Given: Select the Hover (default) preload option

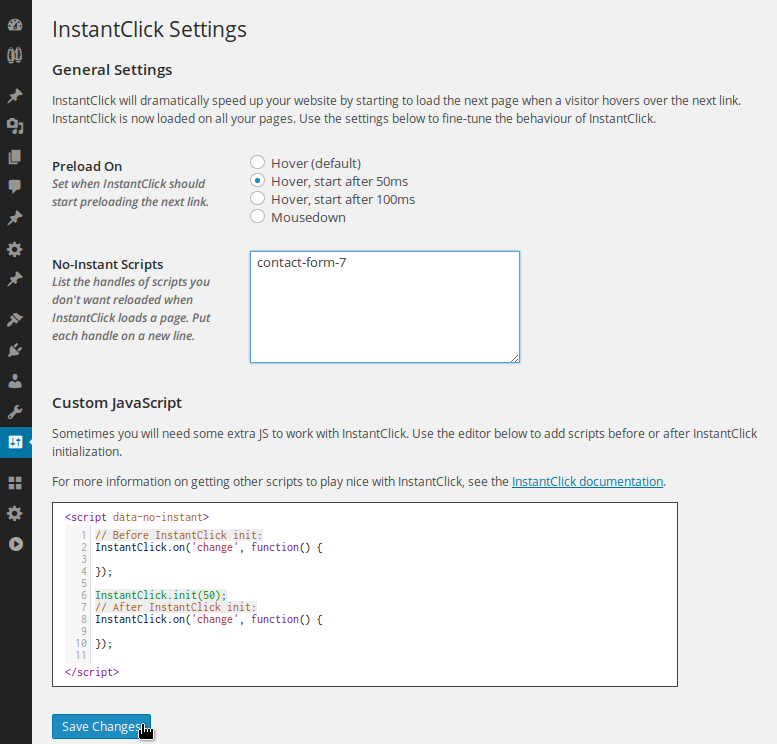Looking at the screenshot, I should coord(258,162).
